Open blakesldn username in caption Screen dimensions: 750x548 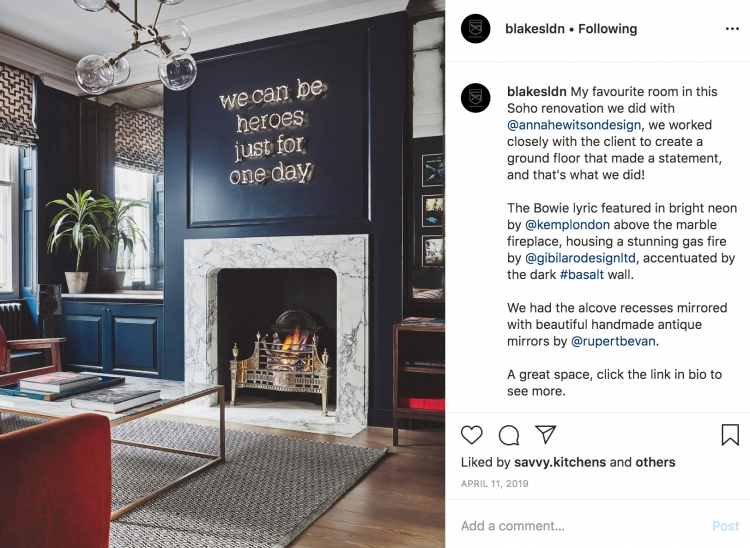(x=537, y=91)
